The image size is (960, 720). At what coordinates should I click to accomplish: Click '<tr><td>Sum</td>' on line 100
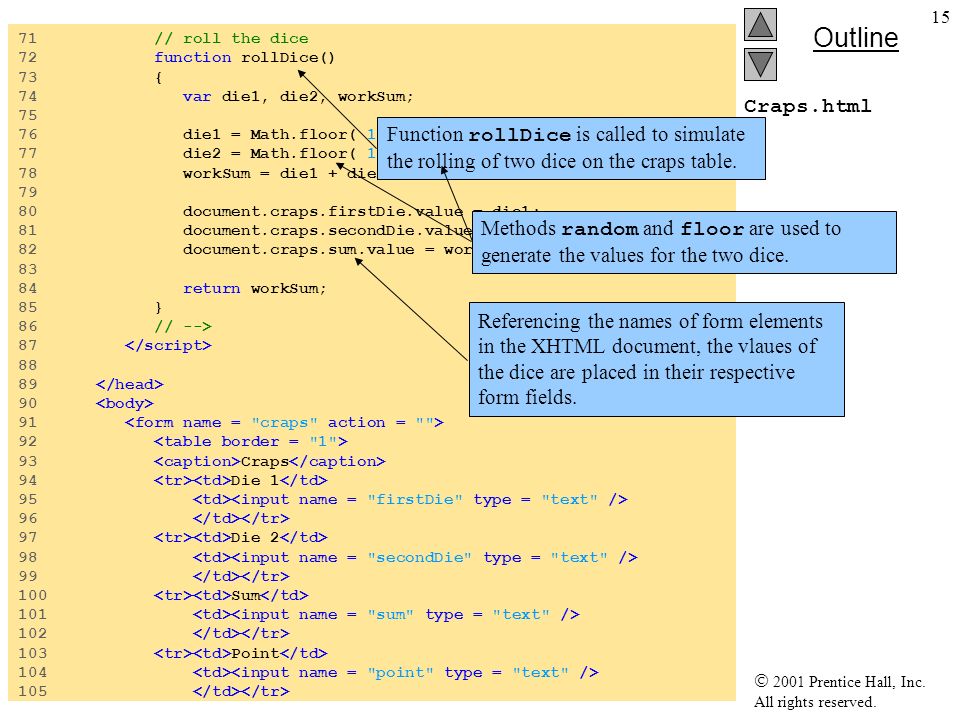[231, 595]
